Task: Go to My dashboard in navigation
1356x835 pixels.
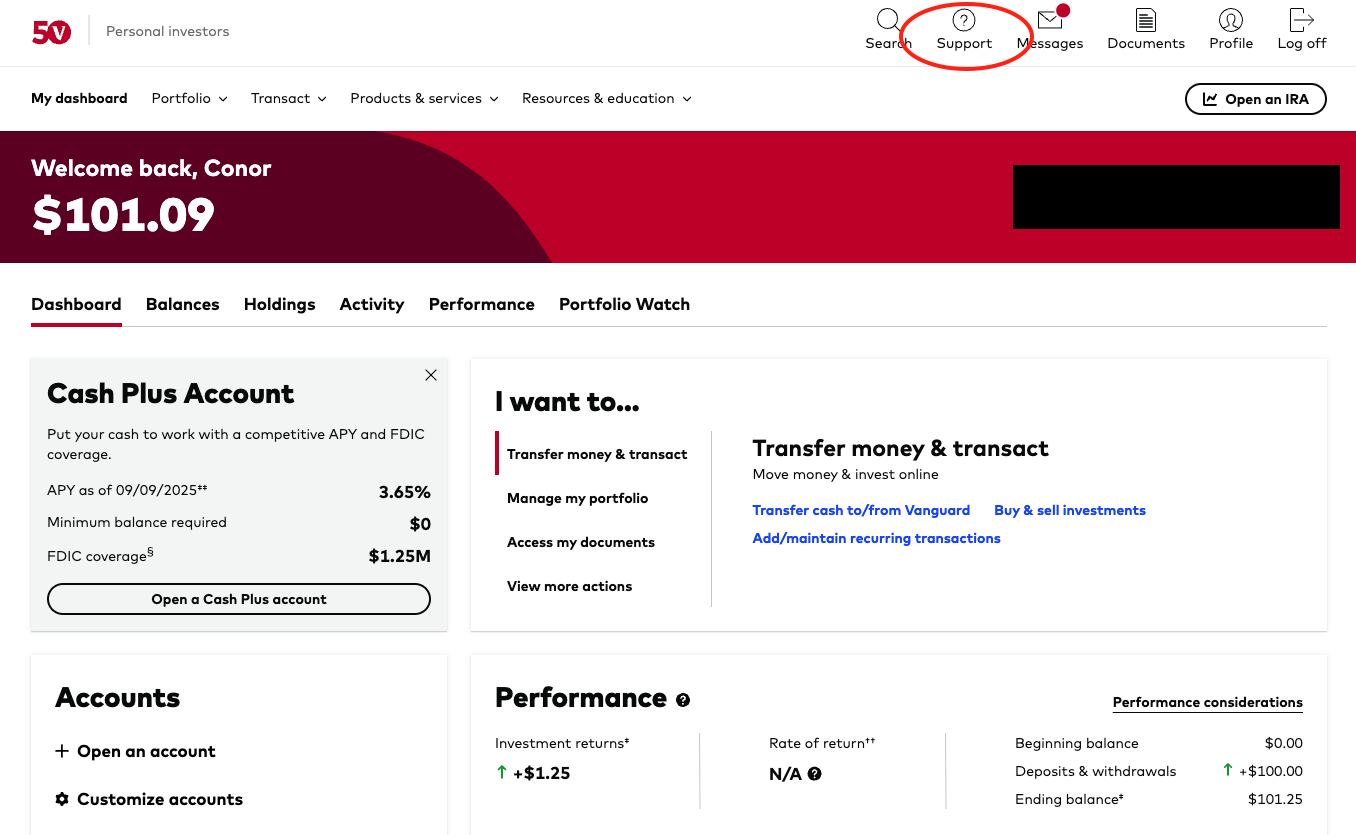Action: [x=79, y=98]
